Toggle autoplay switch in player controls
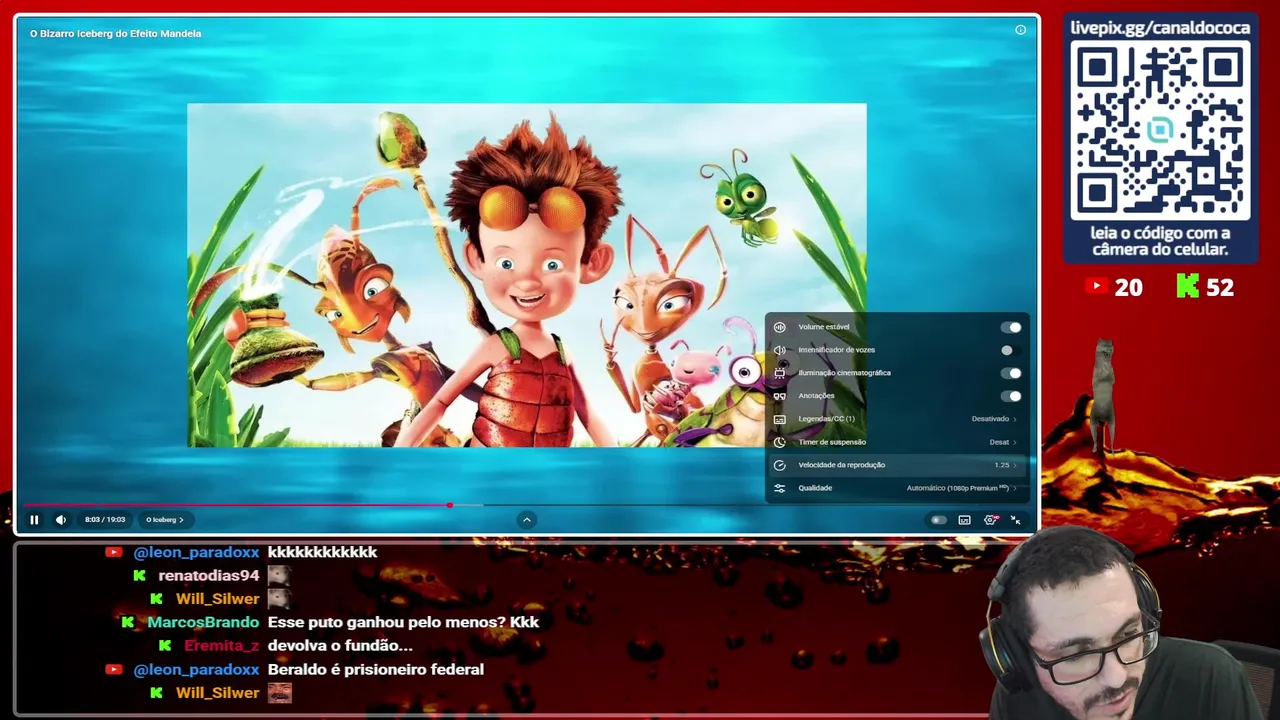 938,520
